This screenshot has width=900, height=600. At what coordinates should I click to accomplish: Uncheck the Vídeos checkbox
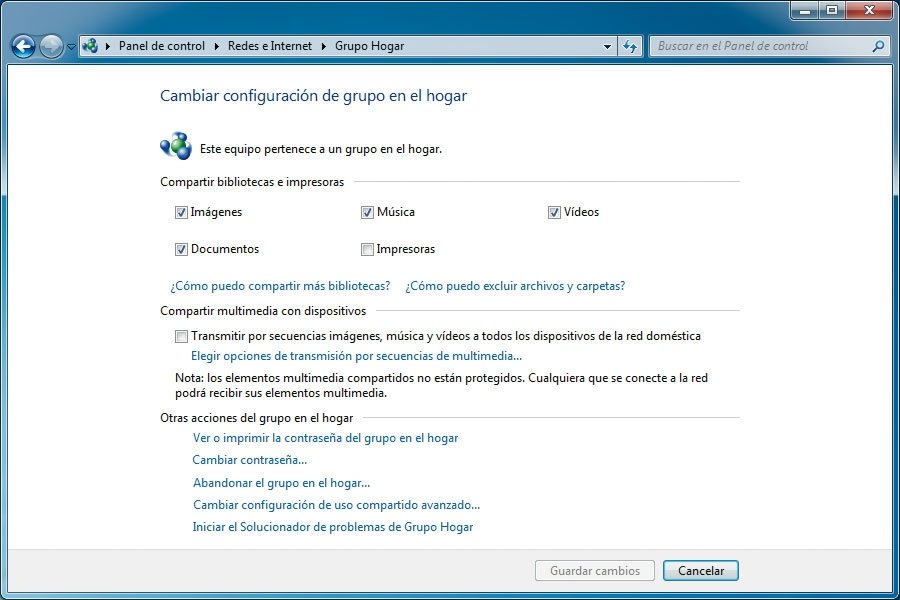pyautogui.click(x=554, y=212)
